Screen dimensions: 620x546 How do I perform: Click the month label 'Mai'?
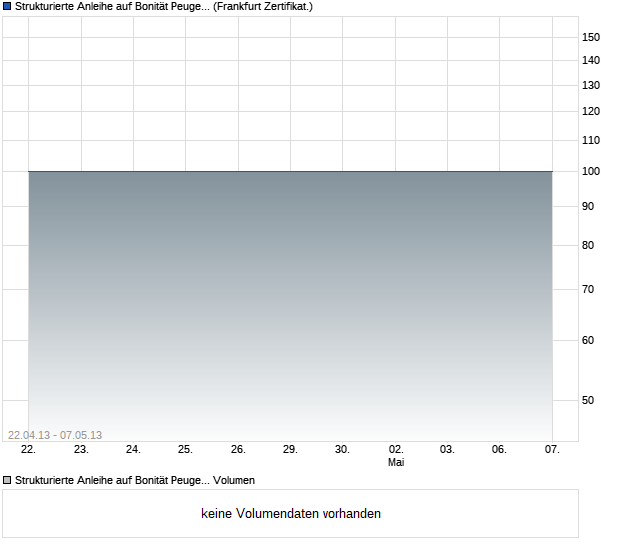coord(396,462)
